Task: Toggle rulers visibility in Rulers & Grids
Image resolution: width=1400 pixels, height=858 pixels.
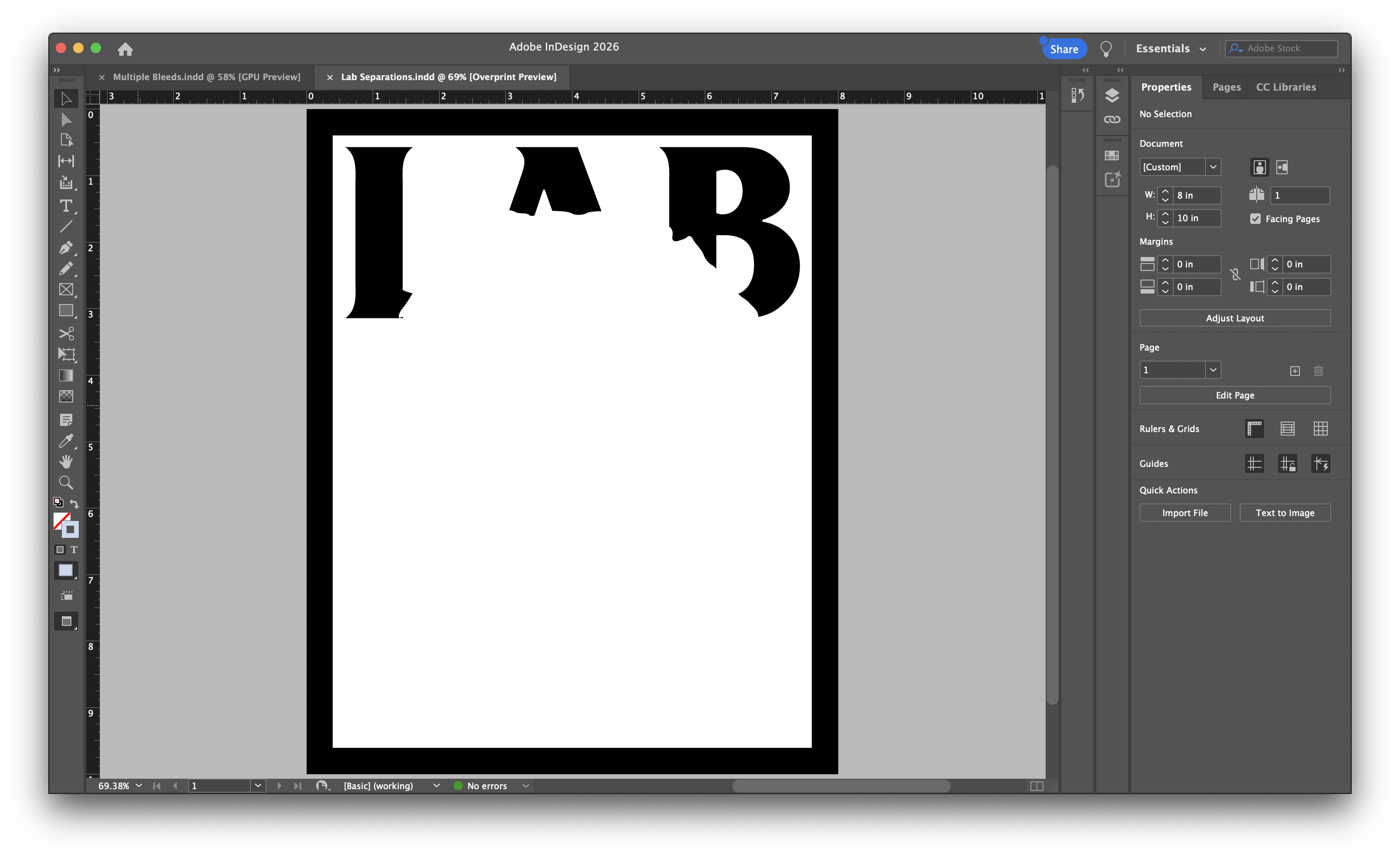Action: pyautogui.click(x=1254, y=429)
